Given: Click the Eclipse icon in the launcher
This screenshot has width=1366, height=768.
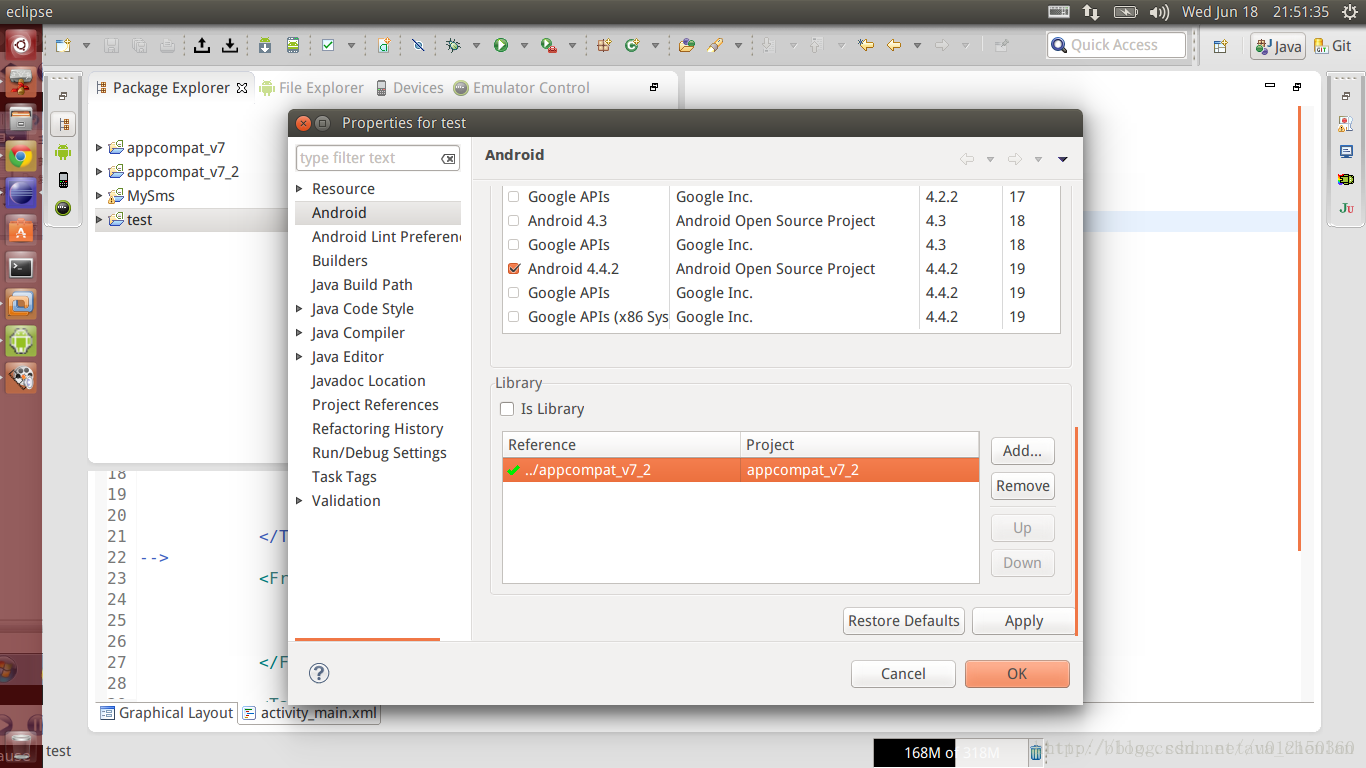Looking at the screenshot, I should [x=21, y=193].
